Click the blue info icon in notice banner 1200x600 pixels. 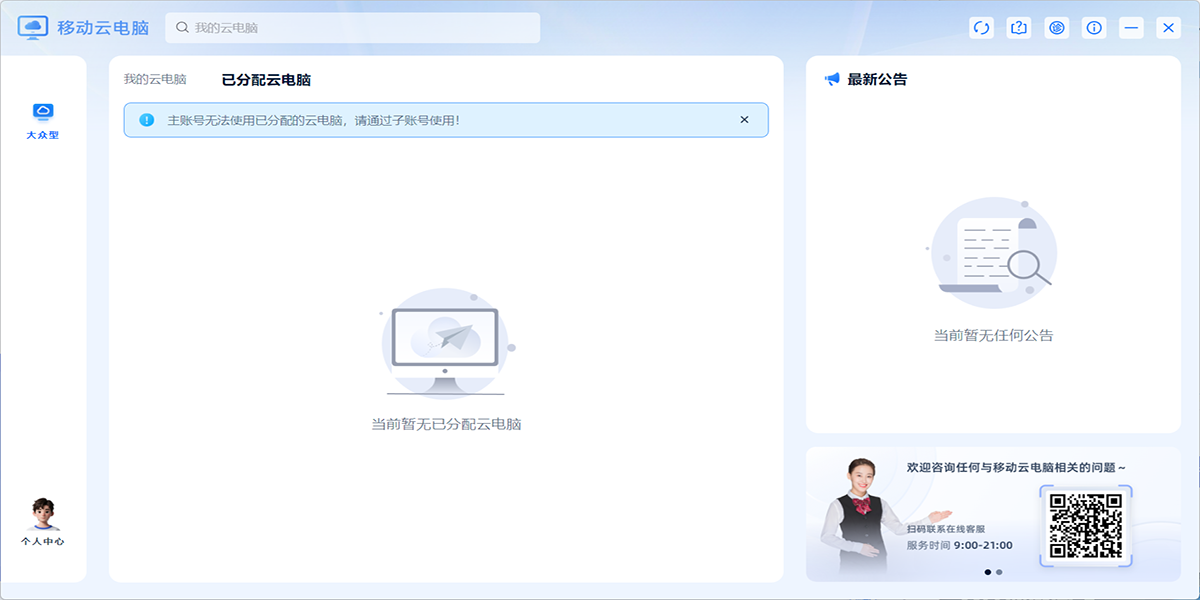tap(147, 120)
